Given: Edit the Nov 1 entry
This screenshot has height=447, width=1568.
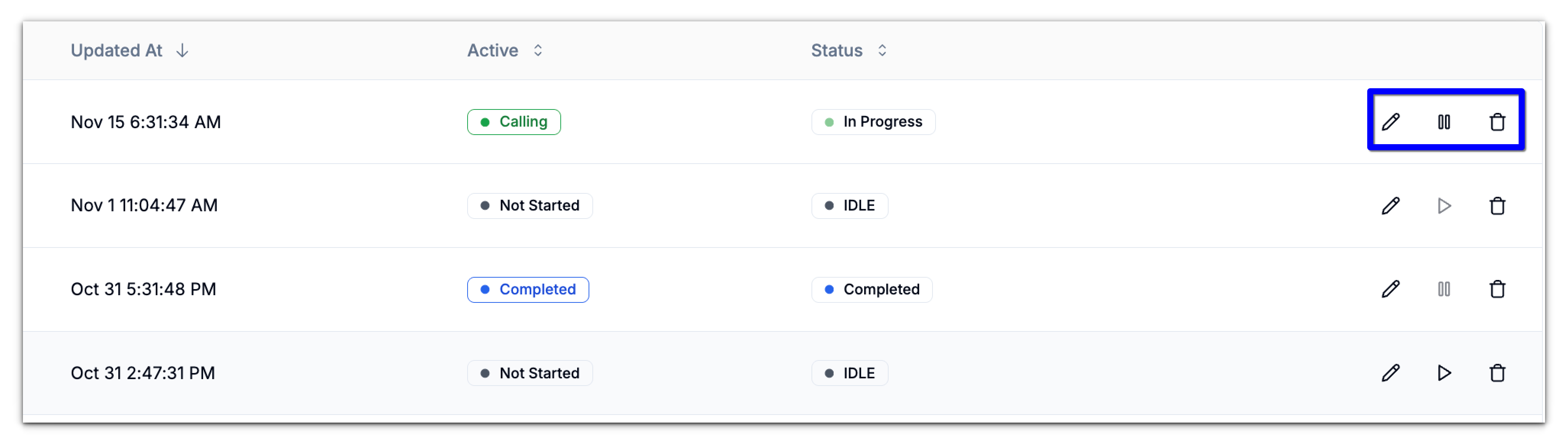Looking at the screenshot, I should (1391, 206).
